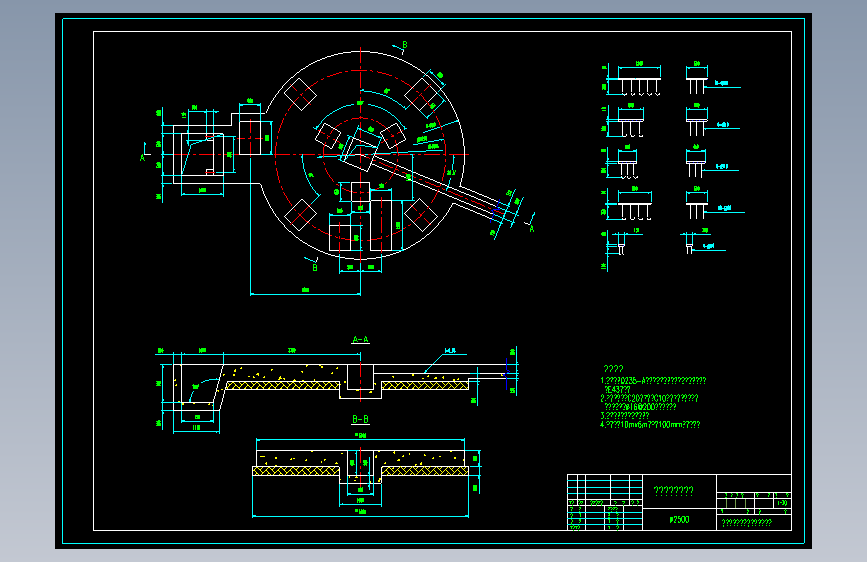
Task: Click the B section marker above the circle
Action: 405,45
